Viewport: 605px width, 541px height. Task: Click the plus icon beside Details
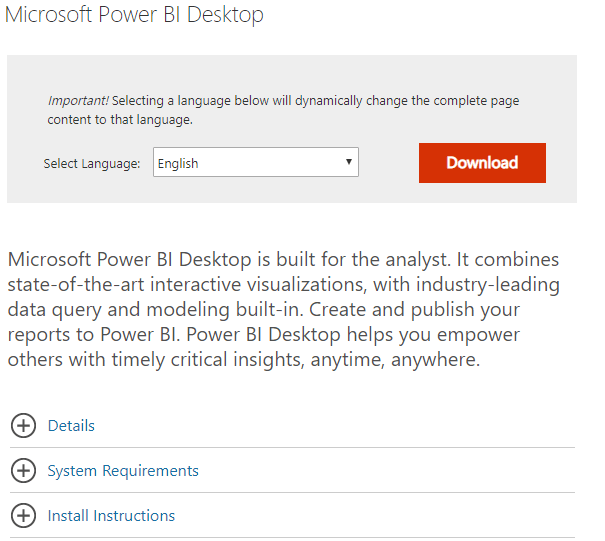pyautogui.click(x=23, y=426)
